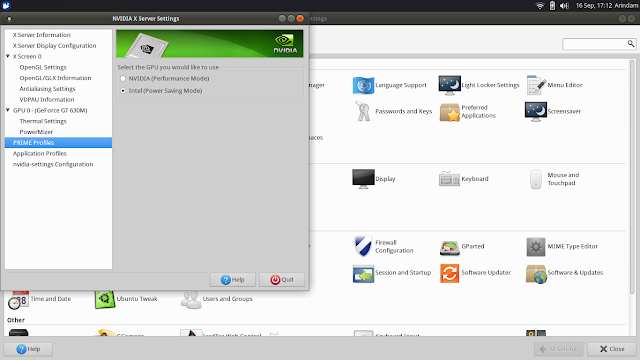Open the Screensaver settings icon
This screenshot has height=360, width=640.
point(536,111)
